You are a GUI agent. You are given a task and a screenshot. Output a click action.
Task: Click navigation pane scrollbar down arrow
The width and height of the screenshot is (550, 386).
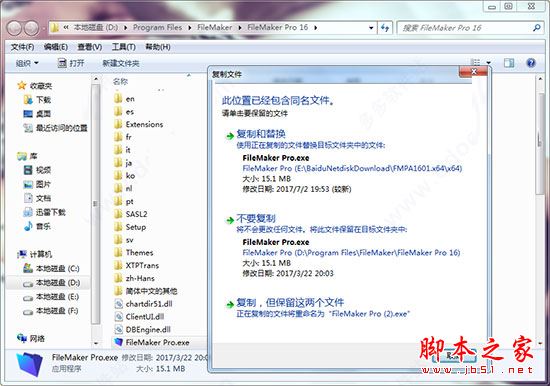point(96,343)
